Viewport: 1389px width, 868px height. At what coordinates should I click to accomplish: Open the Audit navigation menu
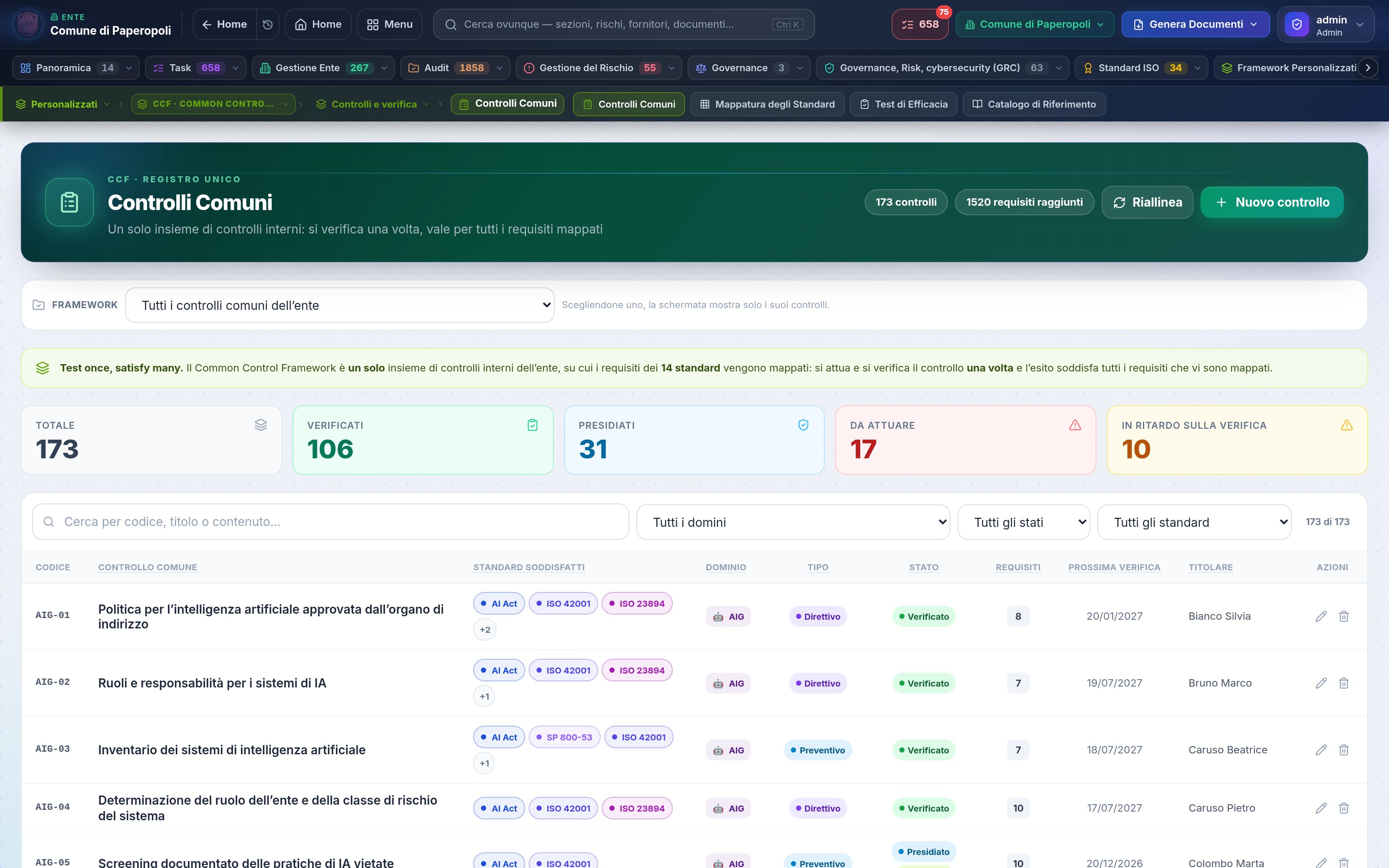[x=454, y=68]
